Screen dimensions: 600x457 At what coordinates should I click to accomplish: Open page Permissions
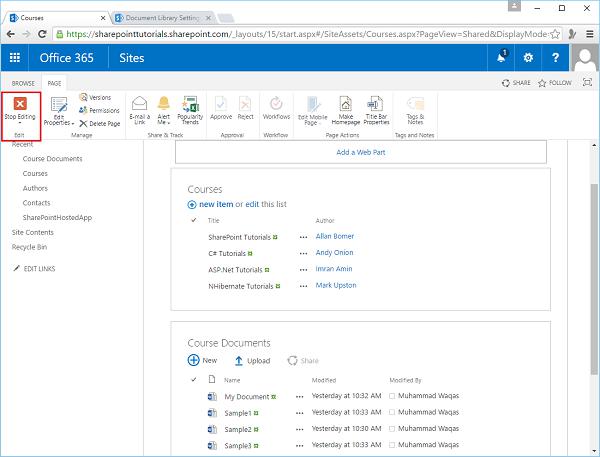tap(99, 110)
